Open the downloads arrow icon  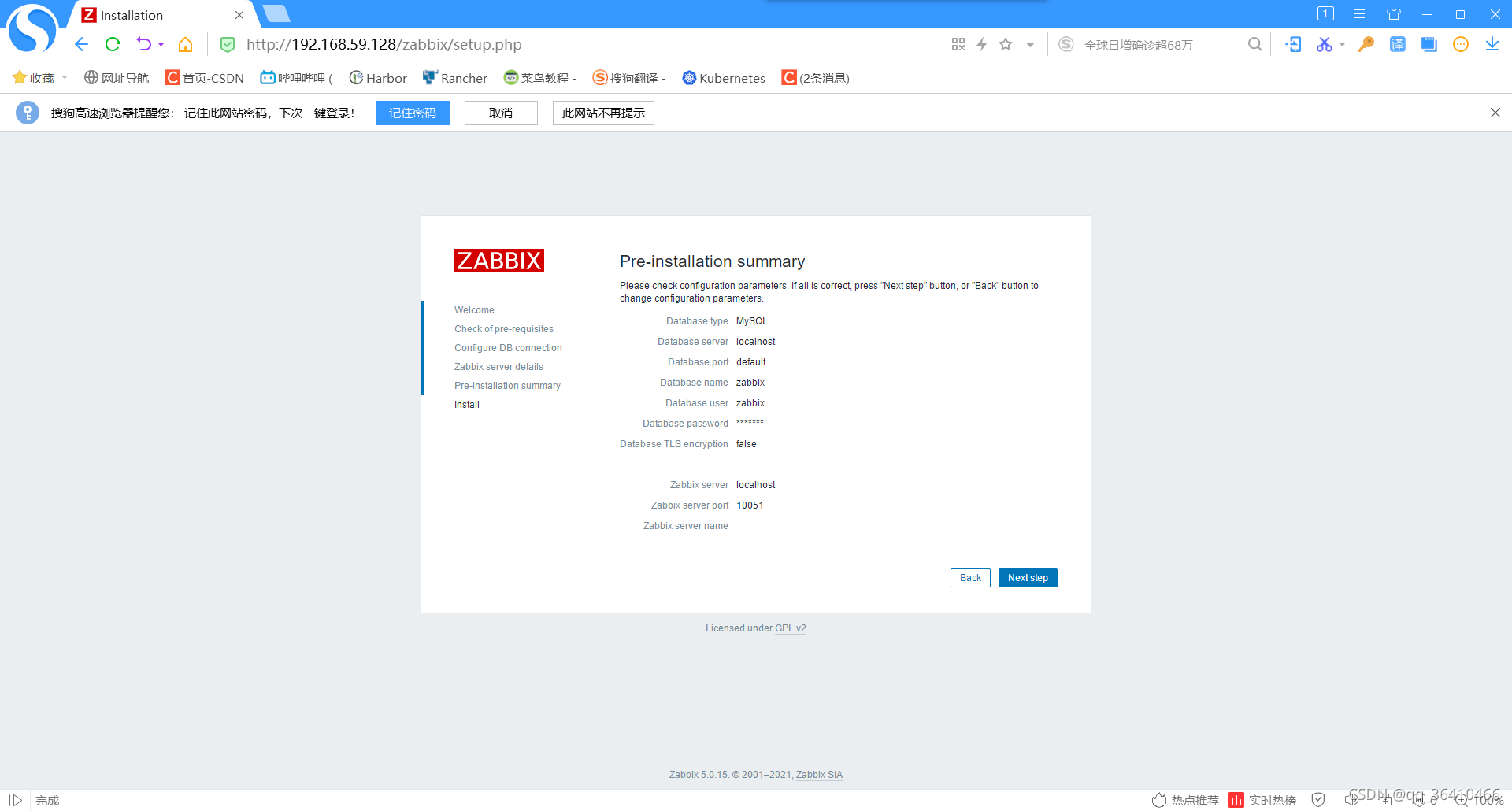pyautogui.click(x=1492, y=44)
